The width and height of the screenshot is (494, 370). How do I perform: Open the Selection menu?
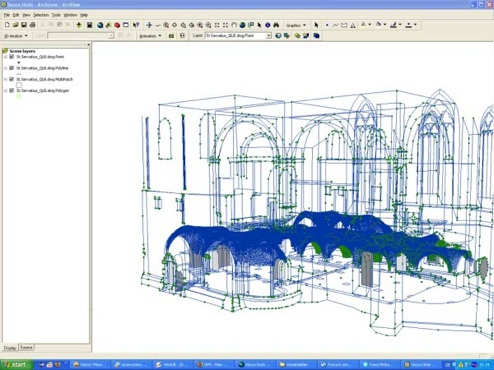pyautogui.click(x=41, y=15)
